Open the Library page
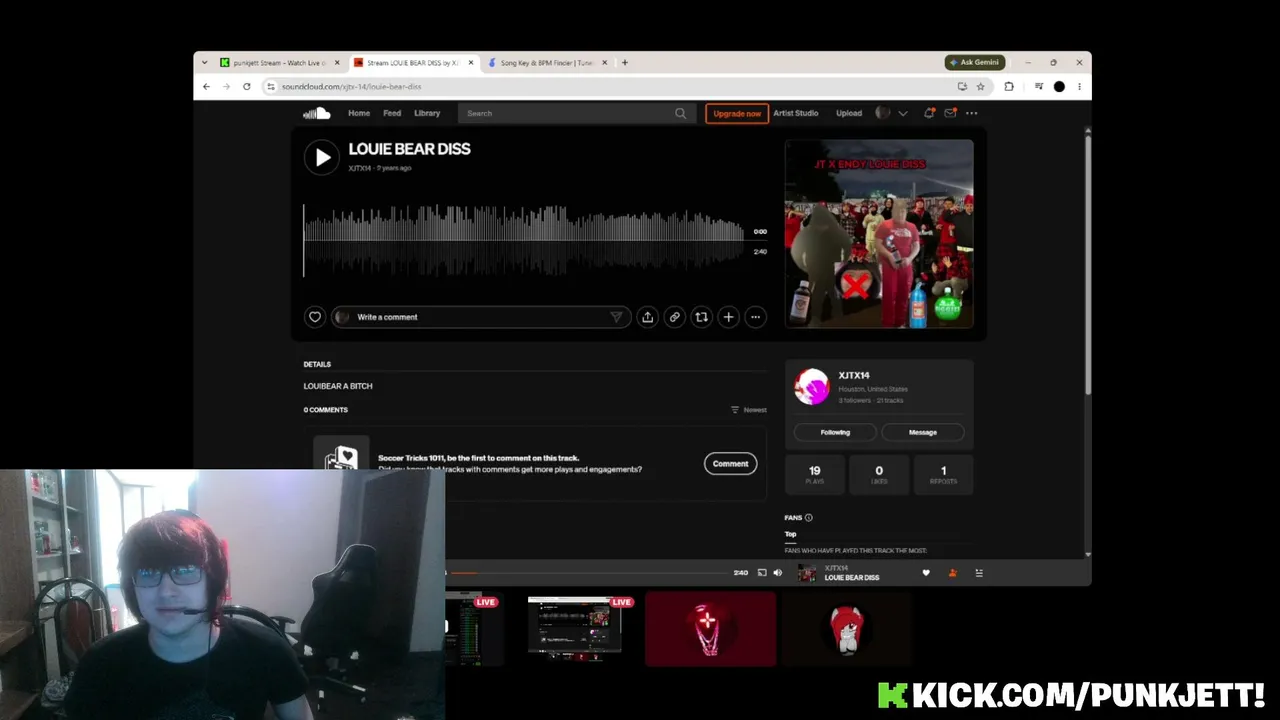Viewport: 1280px width, 720px height. [x=427, y=113]
